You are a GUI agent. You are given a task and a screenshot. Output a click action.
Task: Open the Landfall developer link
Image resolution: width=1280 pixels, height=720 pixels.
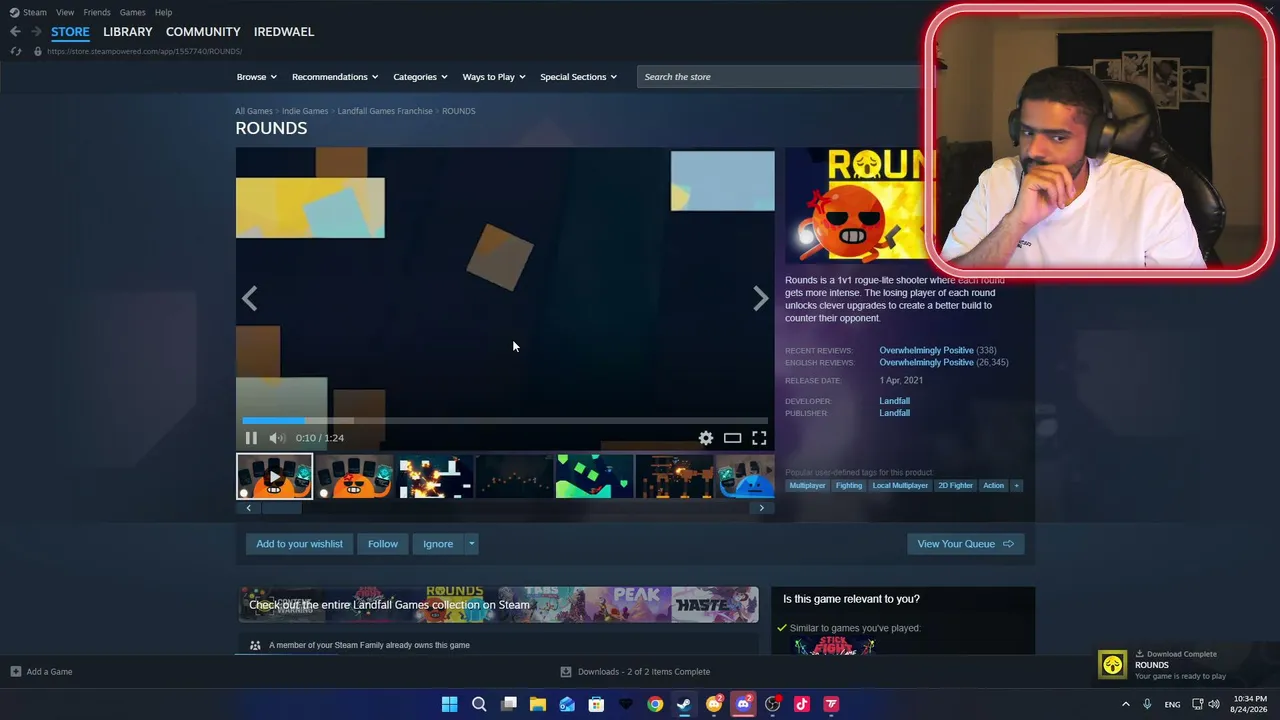(x=895, y=401)
